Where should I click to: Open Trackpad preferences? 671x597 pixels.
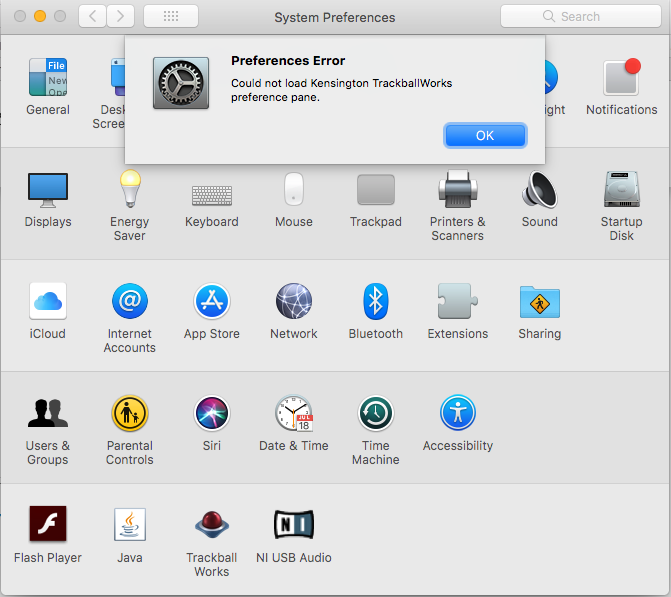[x=376, y=199]
